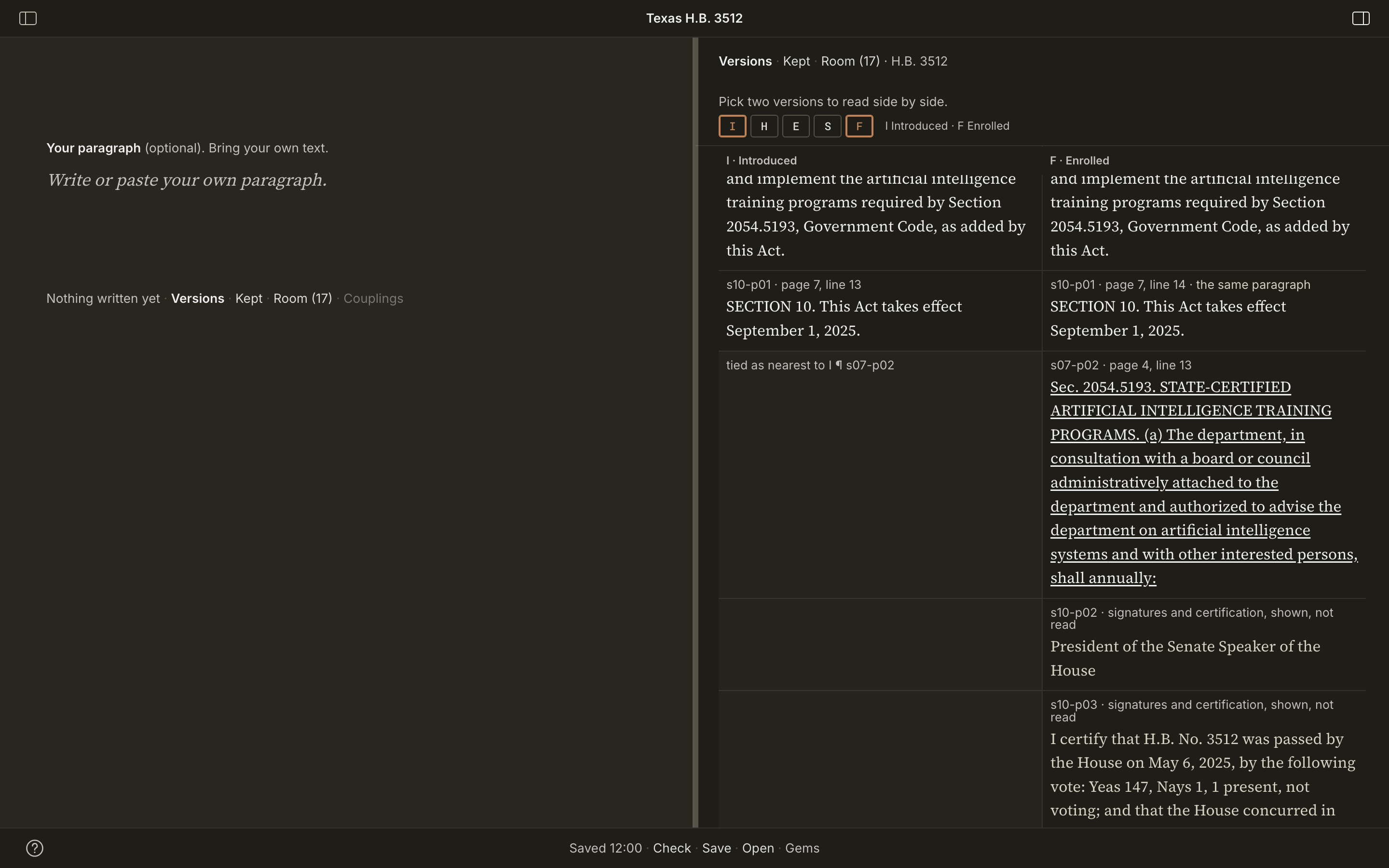1389x868 pixels.
Task: Click Versions link under your paragraph
Action: tap(197, 298)
